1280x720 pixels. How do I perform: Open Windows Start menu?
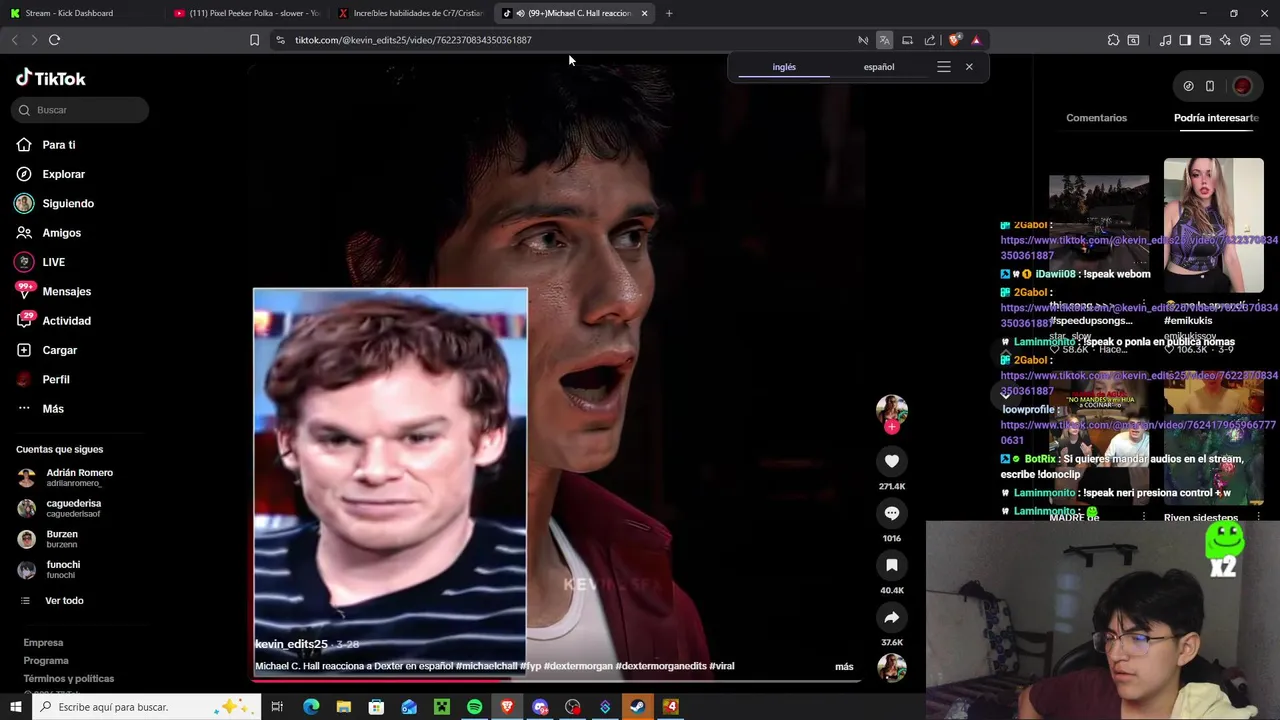(x=15, y=707)
